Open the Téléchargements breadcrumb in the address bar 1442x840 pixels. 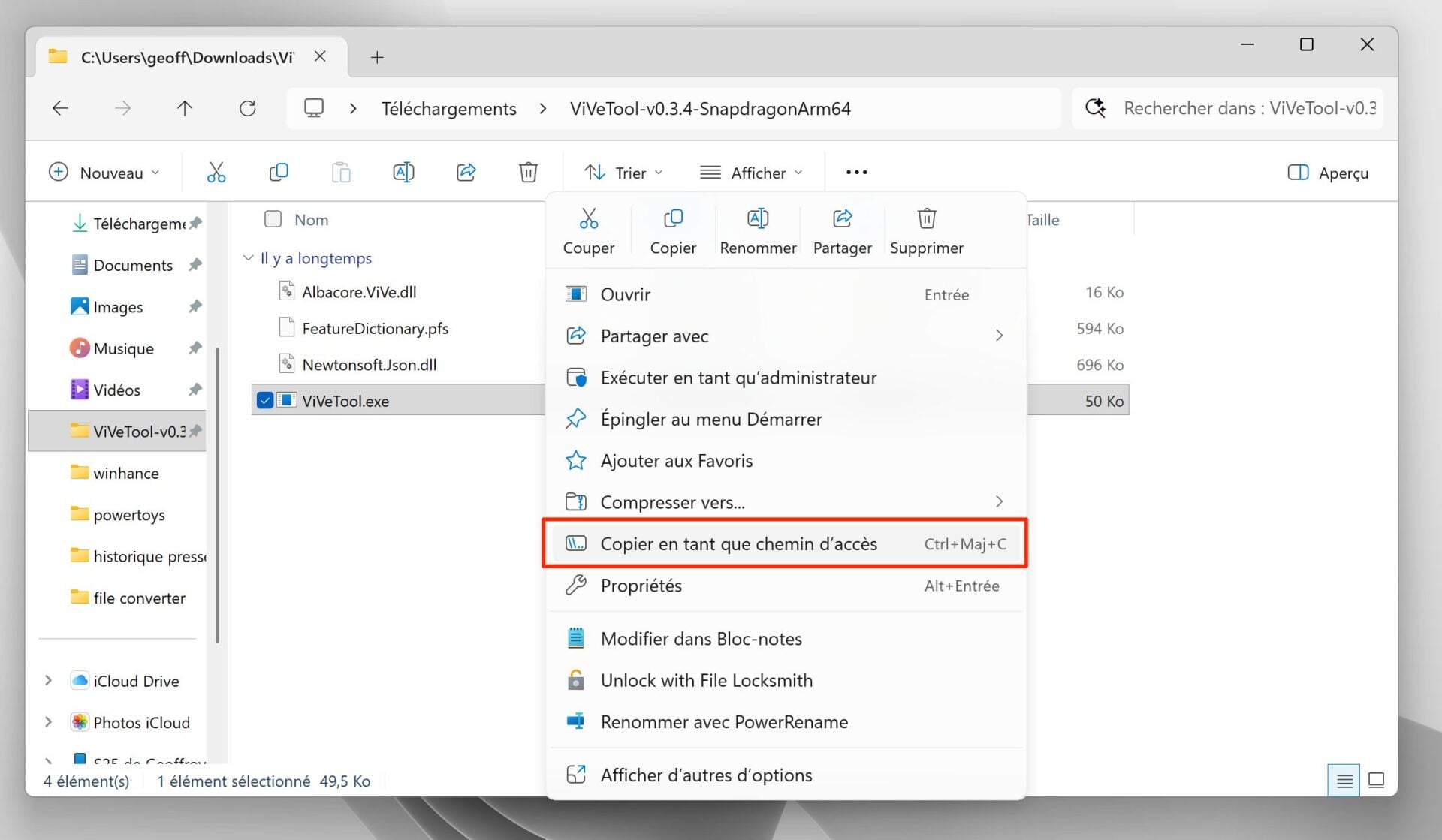pos(448,108)
